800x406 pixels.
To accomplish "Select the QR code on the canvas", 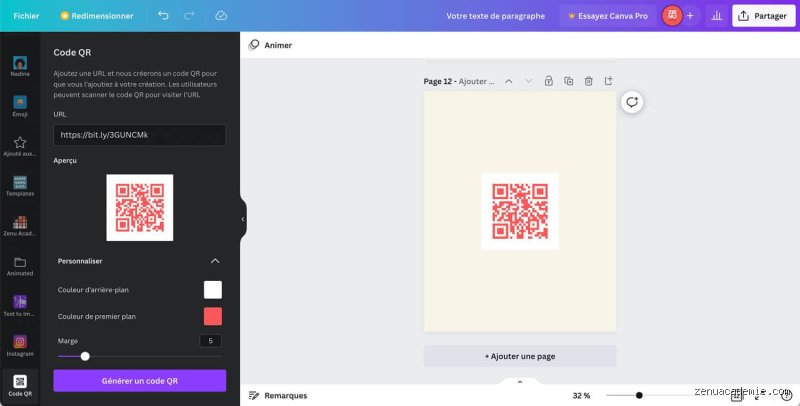I will click(520, 212).
